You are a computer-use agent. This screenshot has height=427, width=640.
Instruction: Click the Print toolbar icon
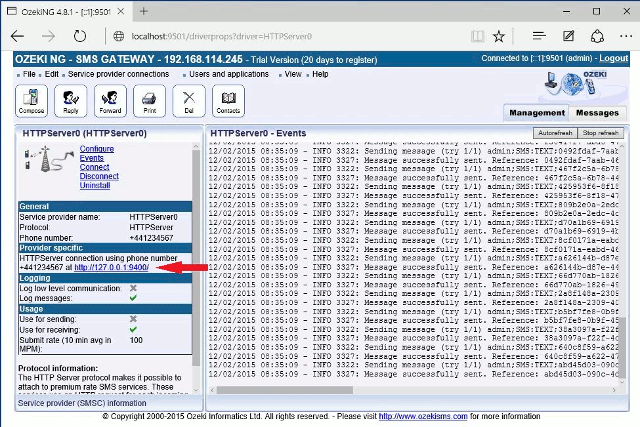(149, 101)
